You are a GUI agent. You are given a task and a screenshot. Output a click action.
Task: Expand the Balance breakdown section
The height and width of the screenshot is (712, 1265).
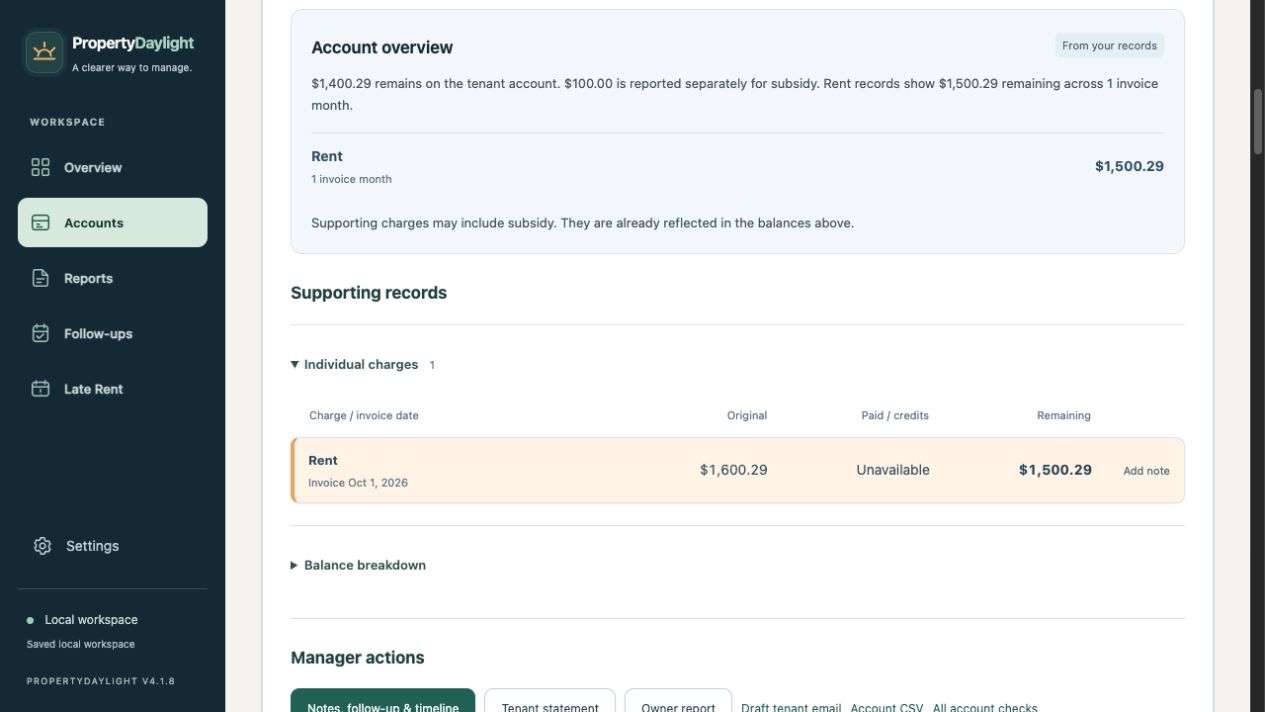click(358, 565)
